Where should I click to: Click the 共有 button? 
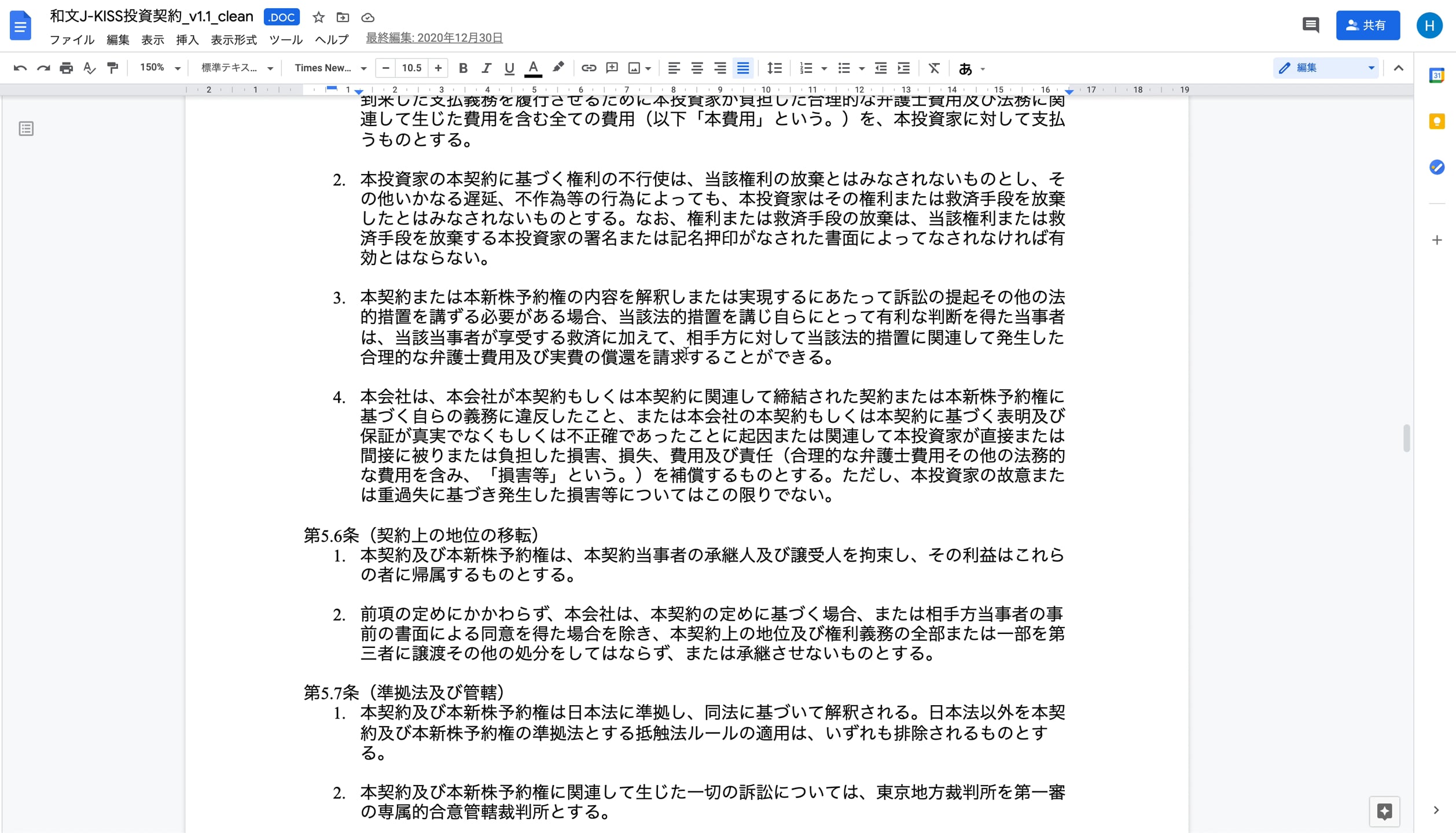click(x=1367, y=25)
